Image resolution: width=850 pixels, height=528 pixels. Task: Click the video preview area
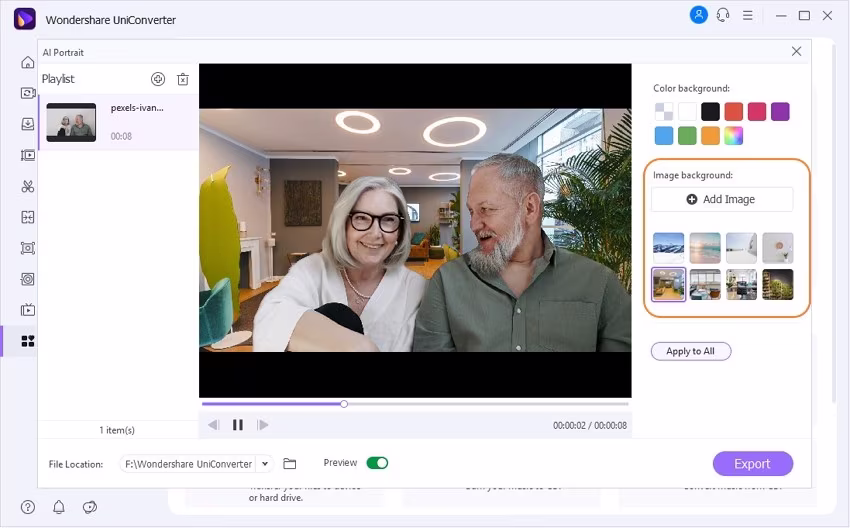tap(415, 230)
